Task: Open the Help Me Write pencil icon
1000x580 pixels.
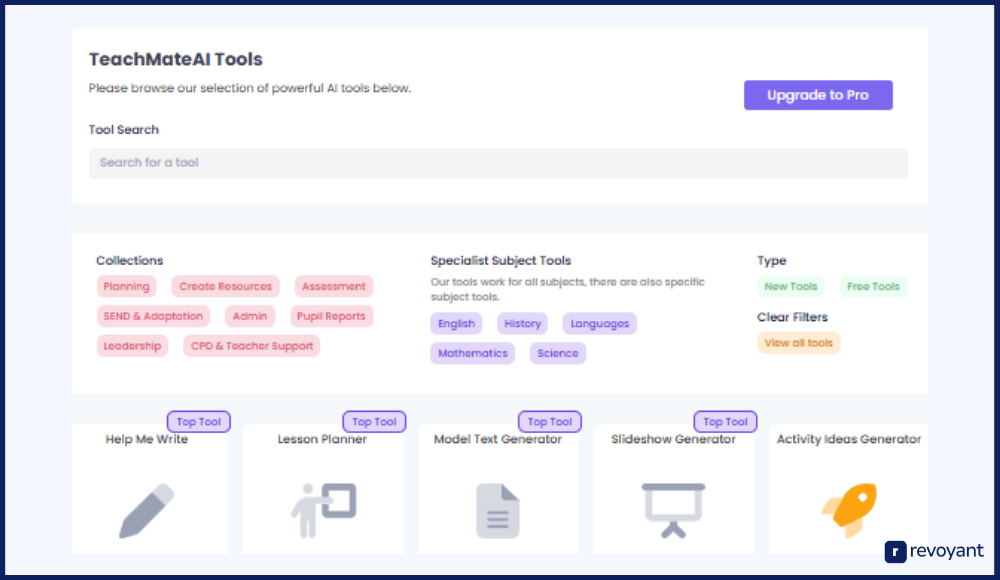Action: tap(147, 510)
